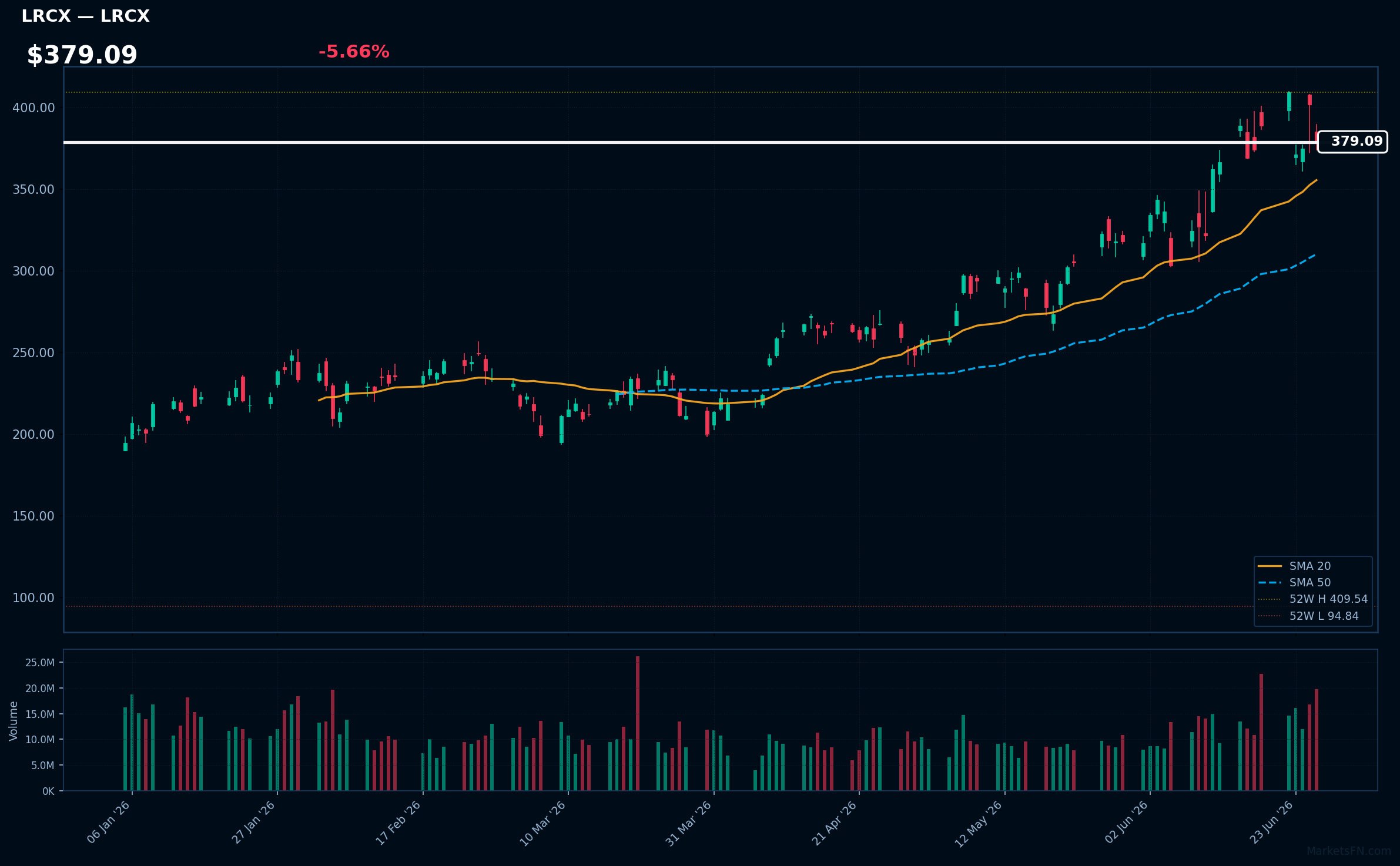The width and height of the screenshot is (1400, 866).
Task: Click the -5.66% change percentage
Action: point(354,52)
